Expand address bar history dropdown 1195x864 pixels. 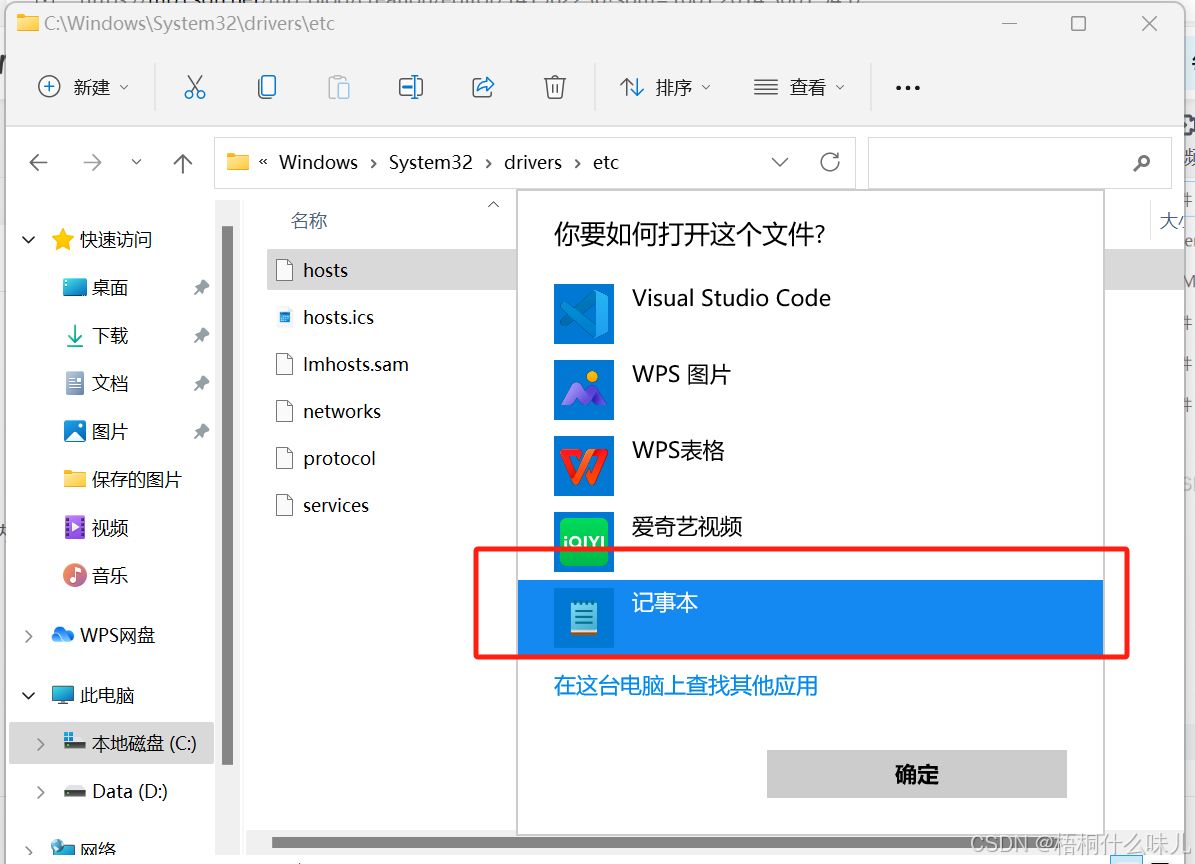point(780,162)
